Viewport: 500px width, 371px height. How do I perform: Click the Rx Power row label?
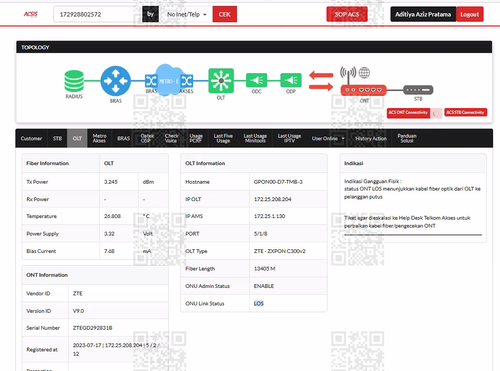(x=37, y=199)
